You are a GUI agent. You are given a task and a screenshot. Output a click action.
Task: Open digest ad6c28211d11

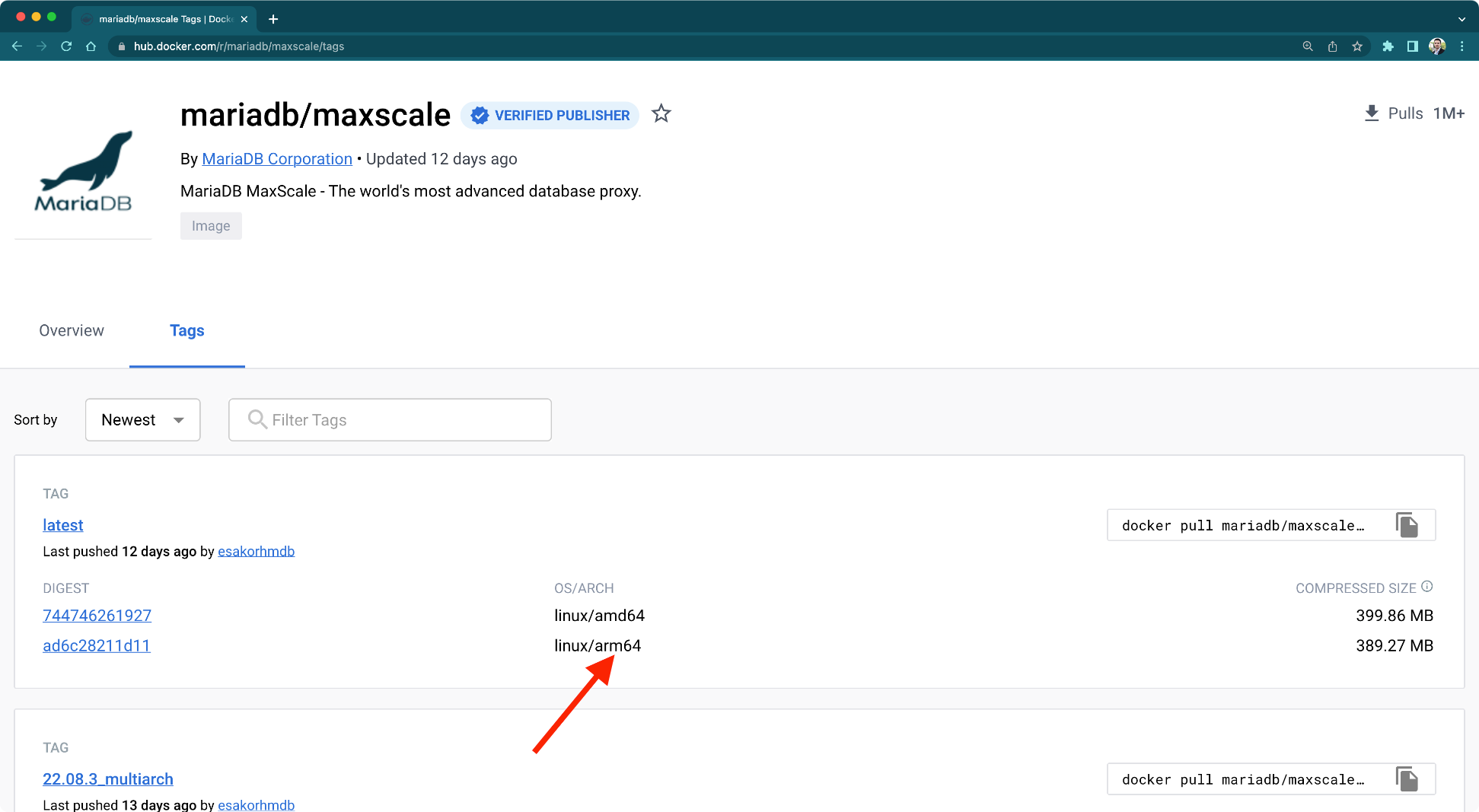point(97,645)
